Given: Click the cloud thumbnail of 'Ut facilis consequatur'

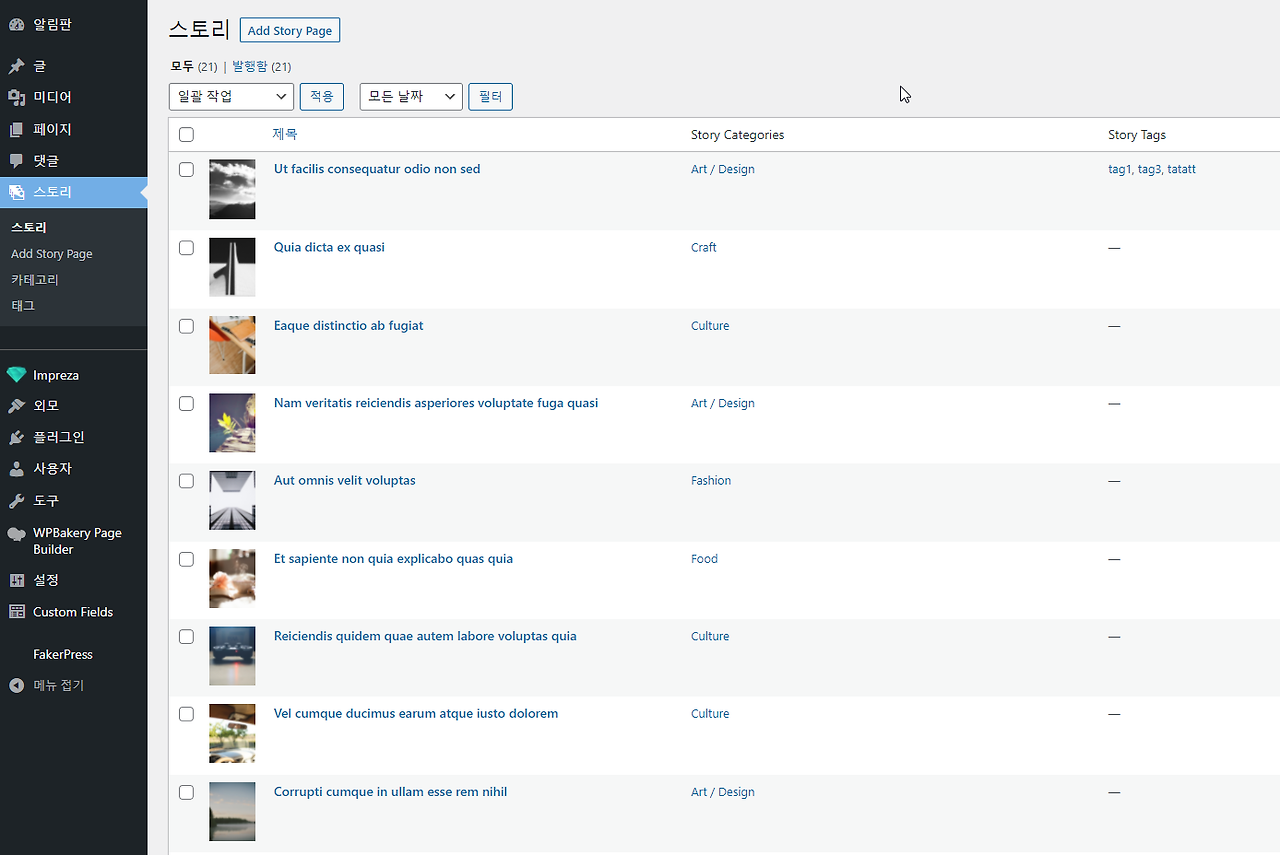Looking at the screenshot, I should (232, 190).
